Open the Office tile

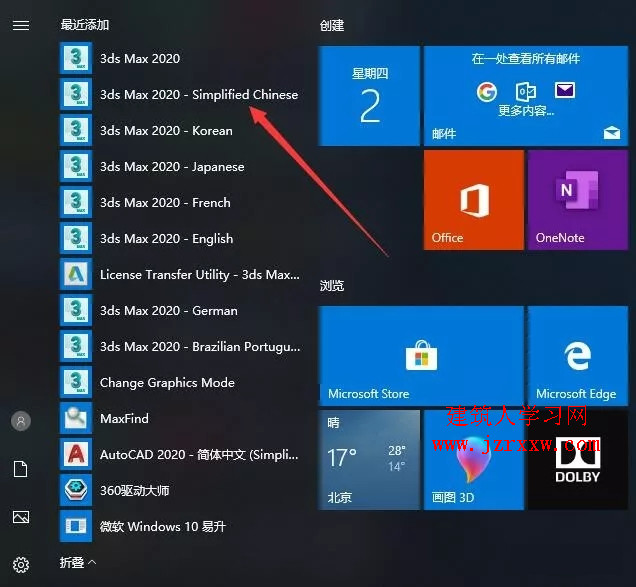click(x=474, y=200)
